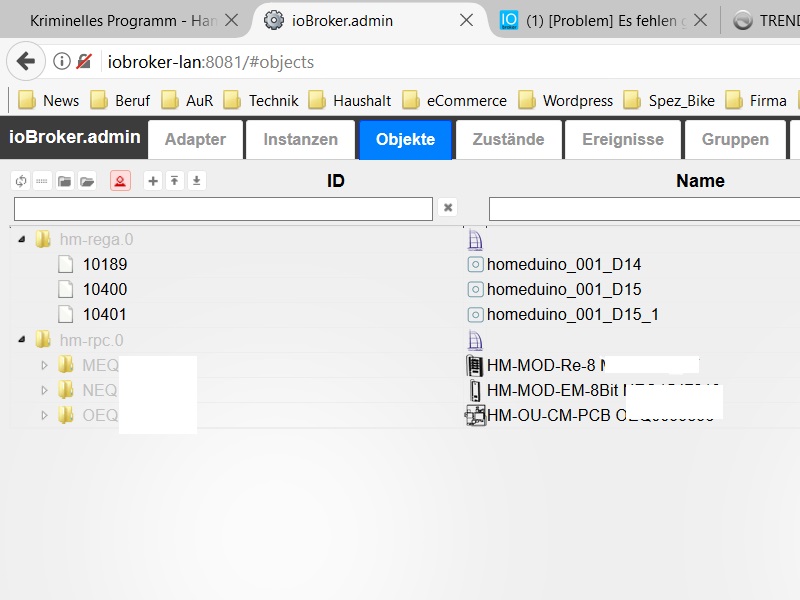800x600 pixels.
Task: Open the Gruppen tab
Action: (x=735, y=140)
